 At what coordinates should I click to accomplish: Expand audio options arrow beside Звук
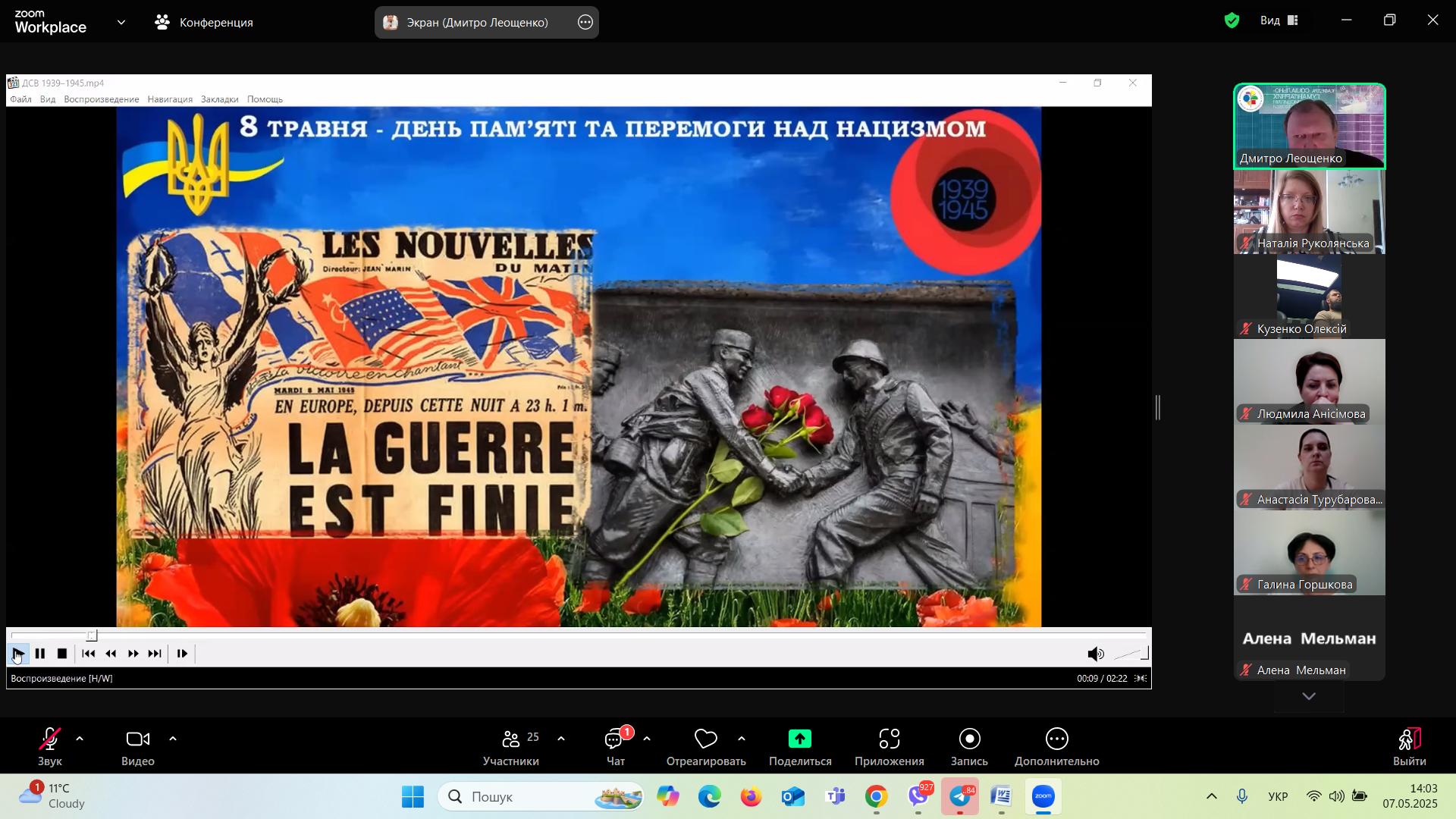[x=80, y=738]
